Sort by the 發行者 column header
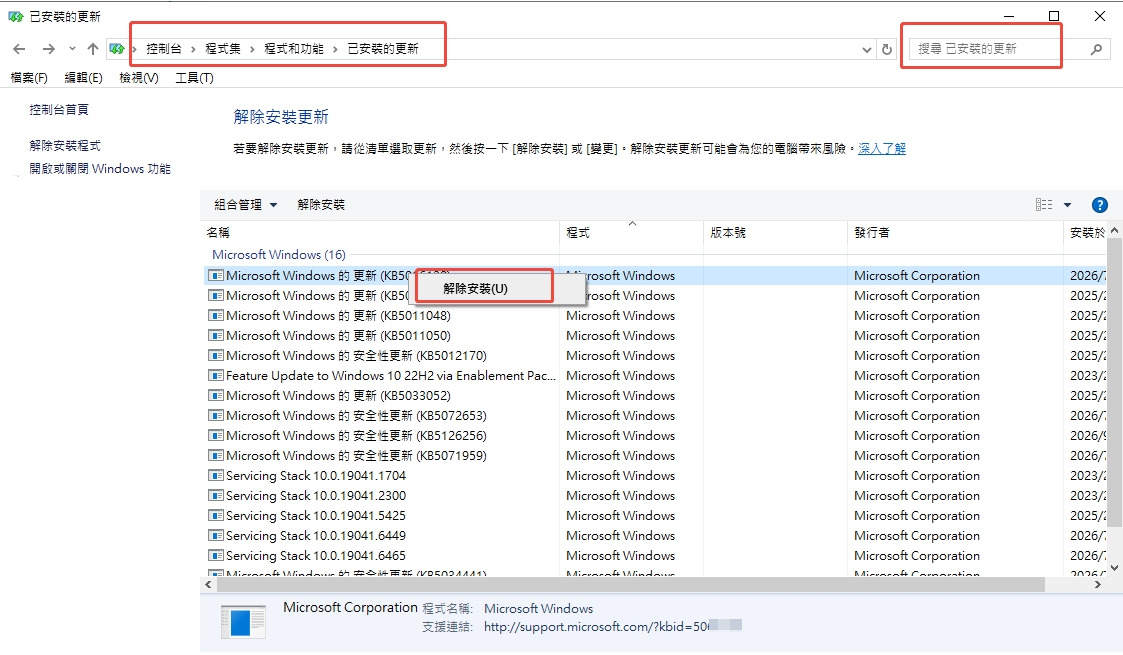Viewport: 1123px width, 655px height. (x=955, y=233)
